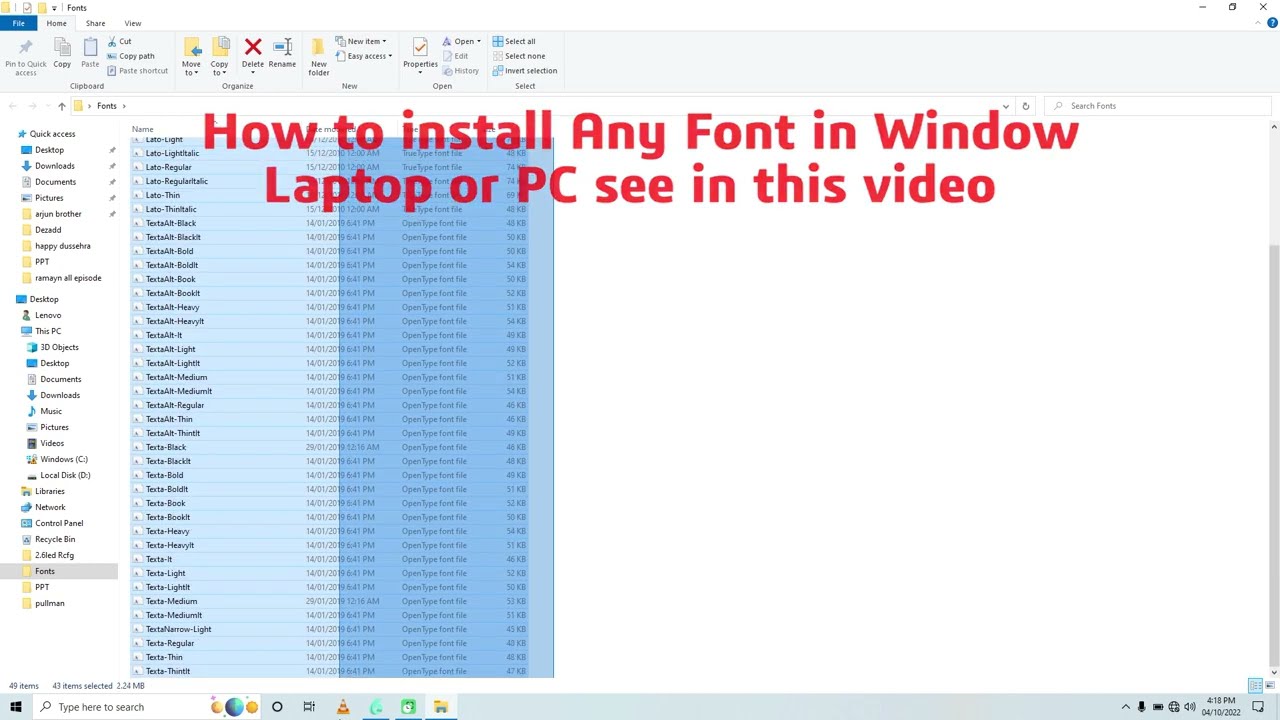
Task: Collapse the ribbon with chevron
Action: click(1259, 23)
